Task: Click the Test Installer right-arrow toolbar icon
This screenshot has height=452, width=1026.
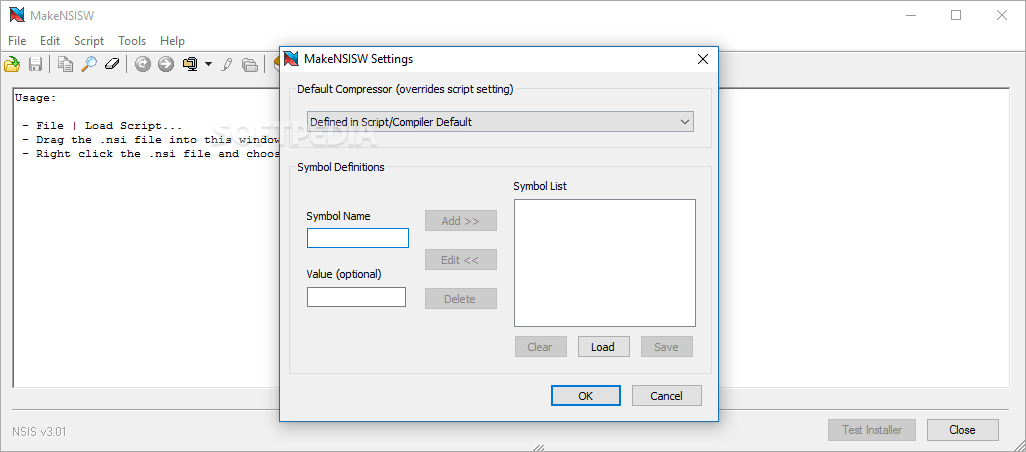Action: (166, 64)
